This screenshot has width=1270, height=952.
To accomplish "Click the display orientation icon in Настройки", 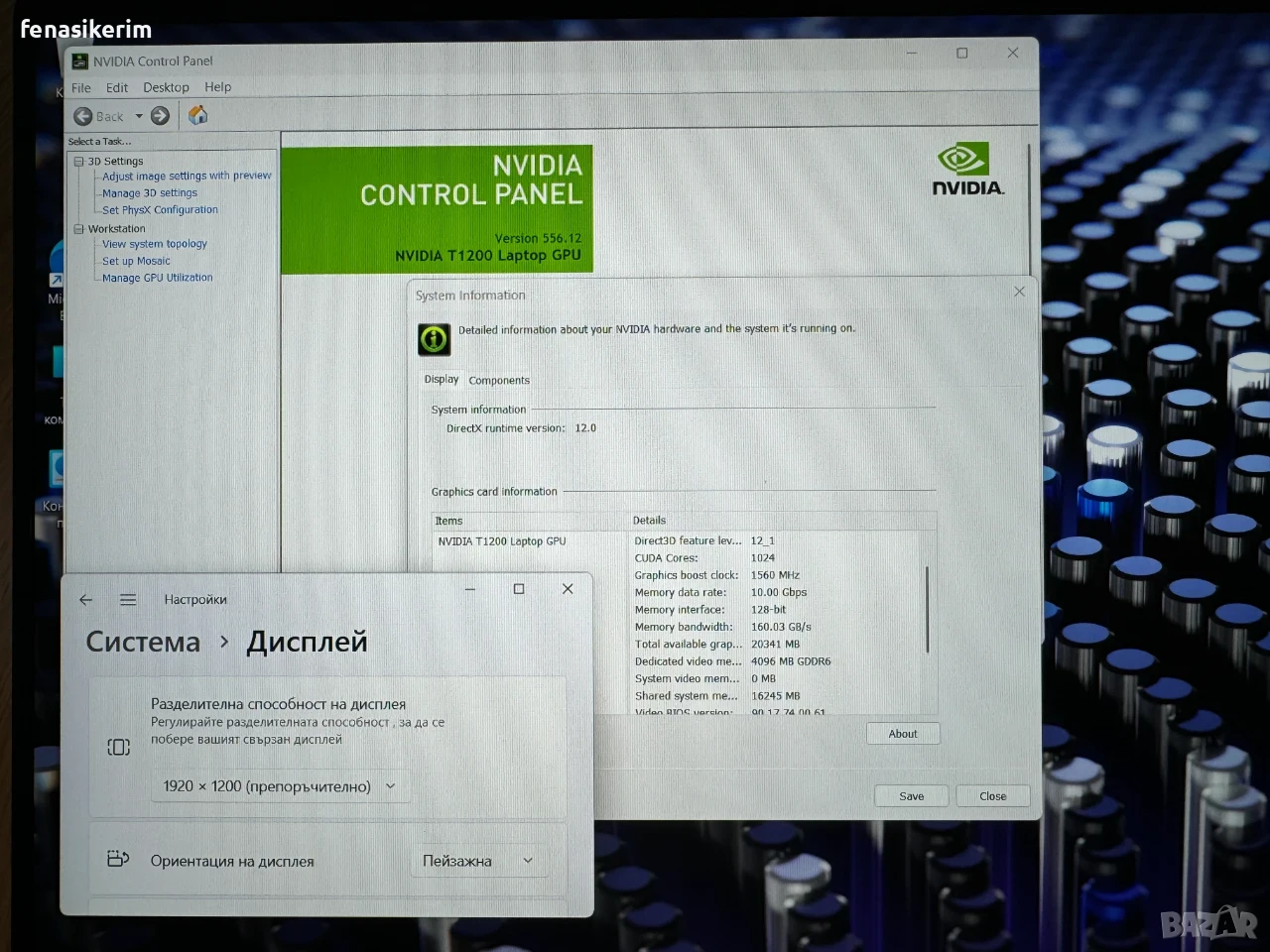I will click(118, 859).
